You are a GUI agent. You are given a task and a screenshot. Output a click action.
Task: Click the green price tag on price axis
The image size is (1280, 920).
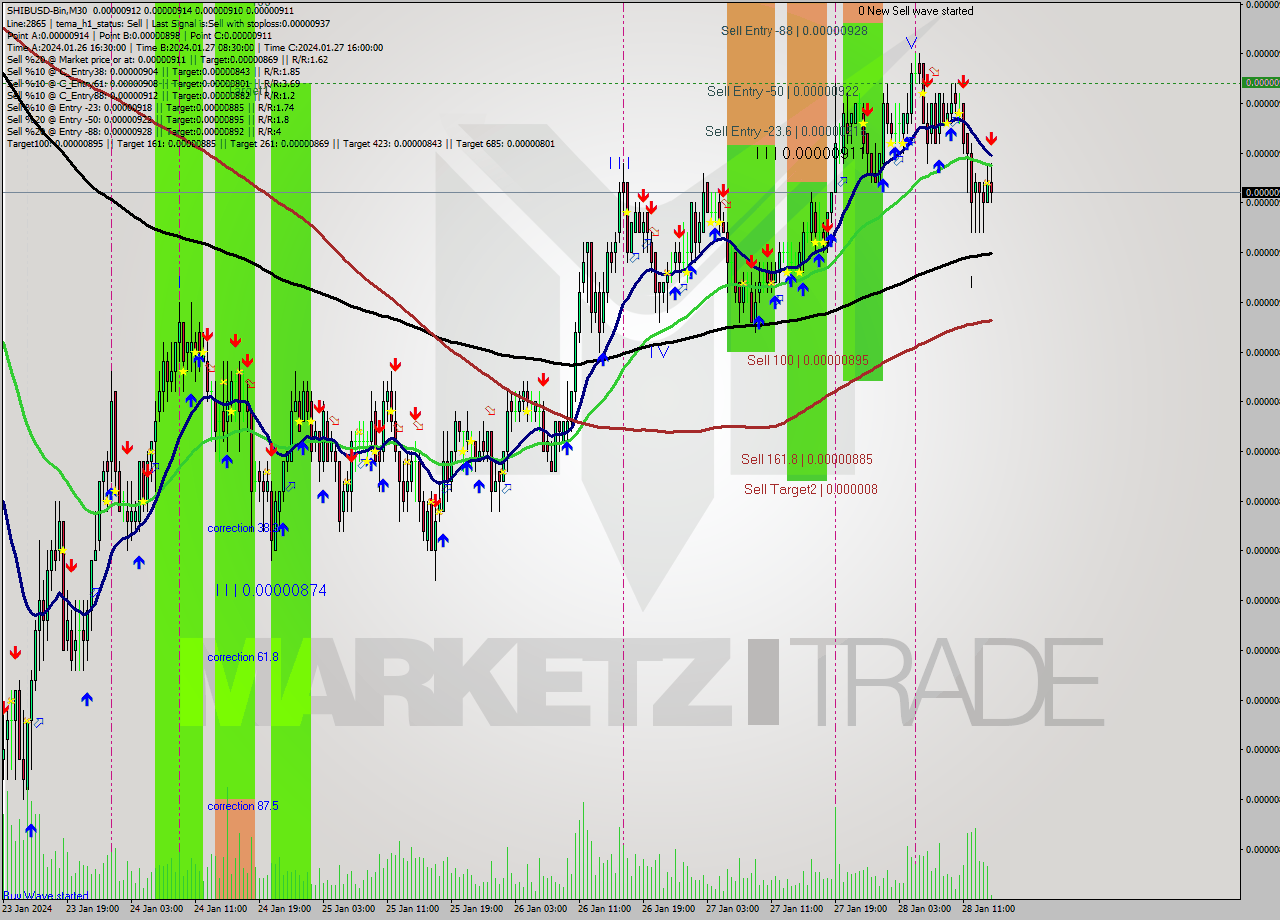(x=1261, y=83)
